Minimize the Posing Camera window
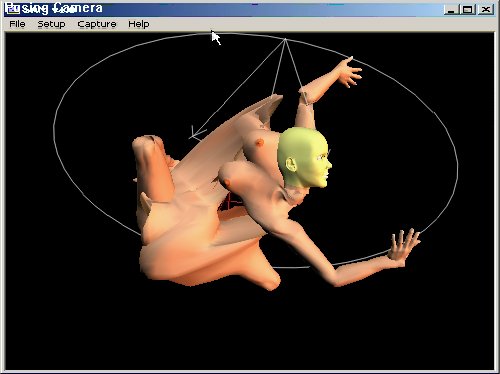This screenshot has height=374, width=500. tap(451, 9)
